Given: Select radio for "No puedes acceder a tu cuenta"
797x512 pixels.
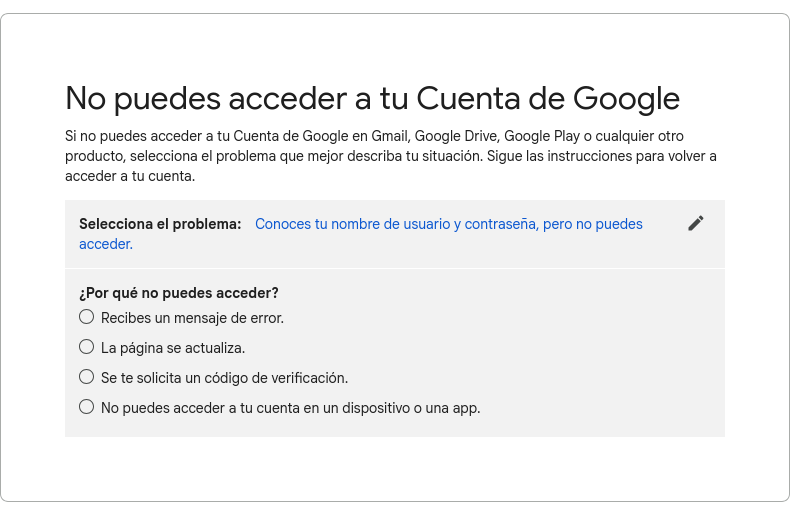Looking at the screenshot, I should click(87, 407).
